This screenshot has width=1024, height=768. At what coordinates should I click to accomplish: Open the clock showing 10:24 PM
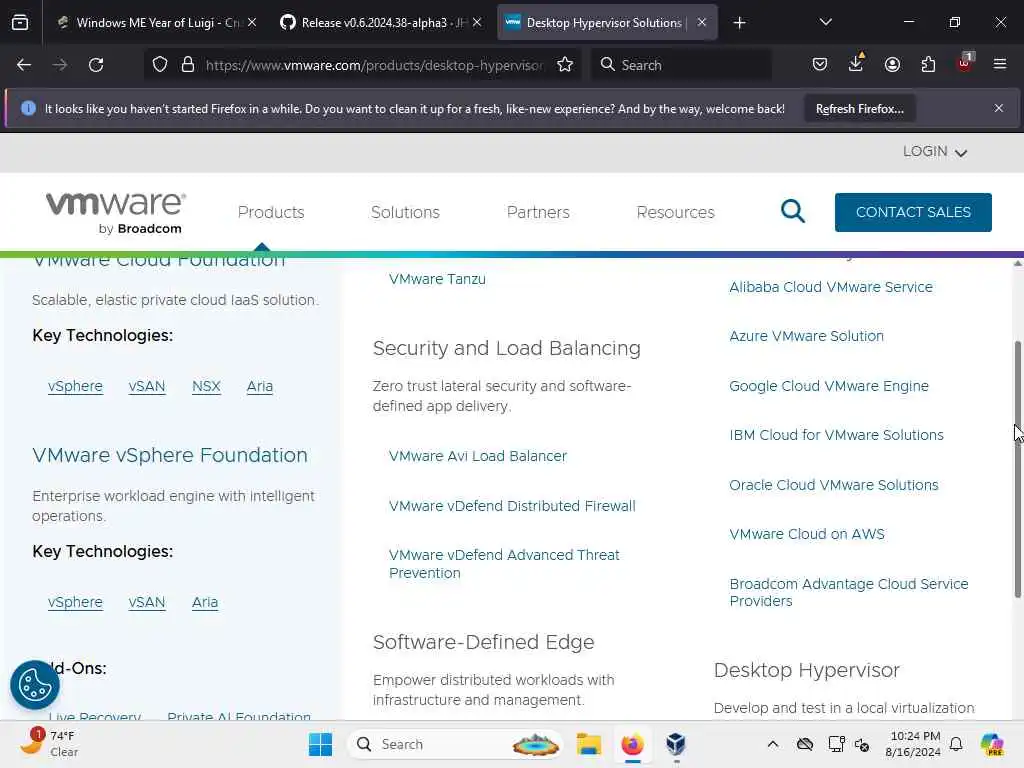tap(913, 744)
